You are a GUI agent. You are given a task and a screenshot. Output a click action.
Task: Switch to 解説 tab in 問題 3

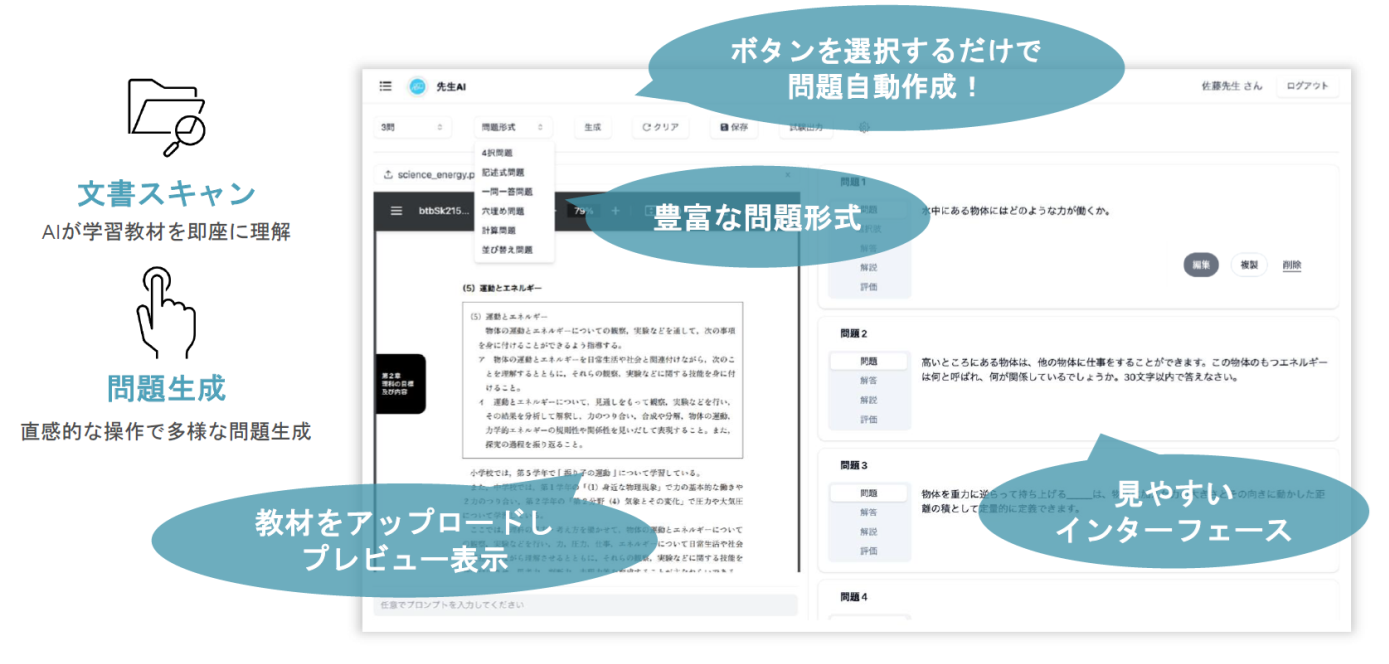(869, 532)
